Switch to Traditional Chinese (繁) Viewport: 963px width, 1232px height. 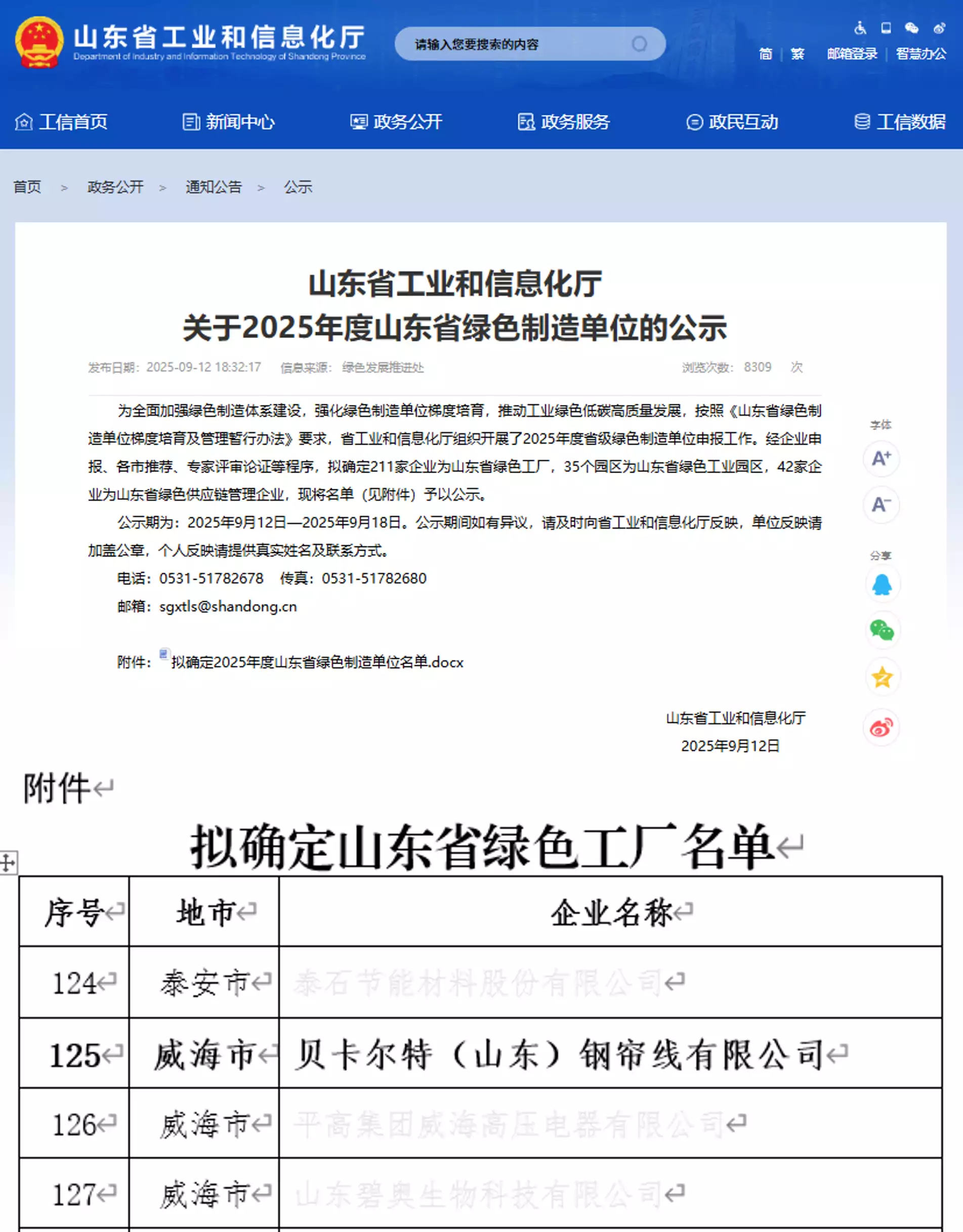click(797, 54)
